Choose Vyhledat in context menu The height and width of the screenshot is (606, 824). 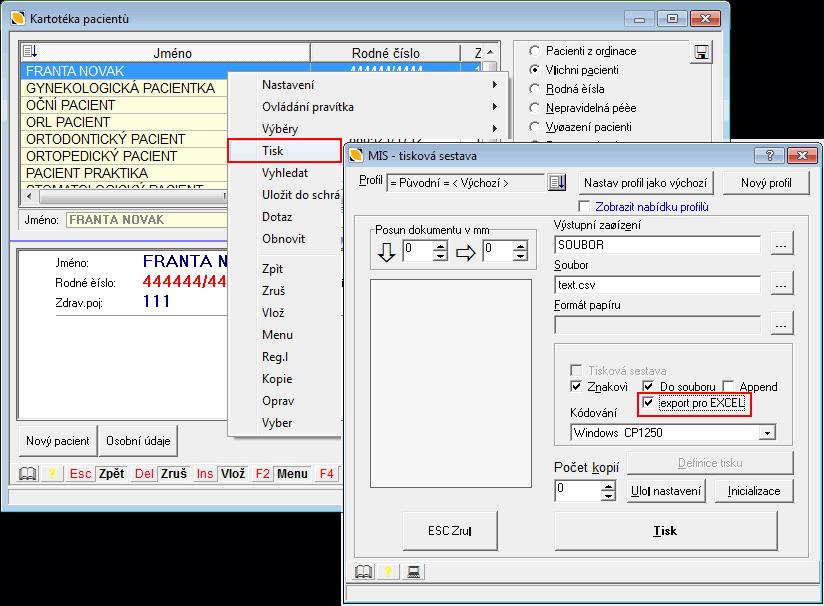[x=285, y=173]
